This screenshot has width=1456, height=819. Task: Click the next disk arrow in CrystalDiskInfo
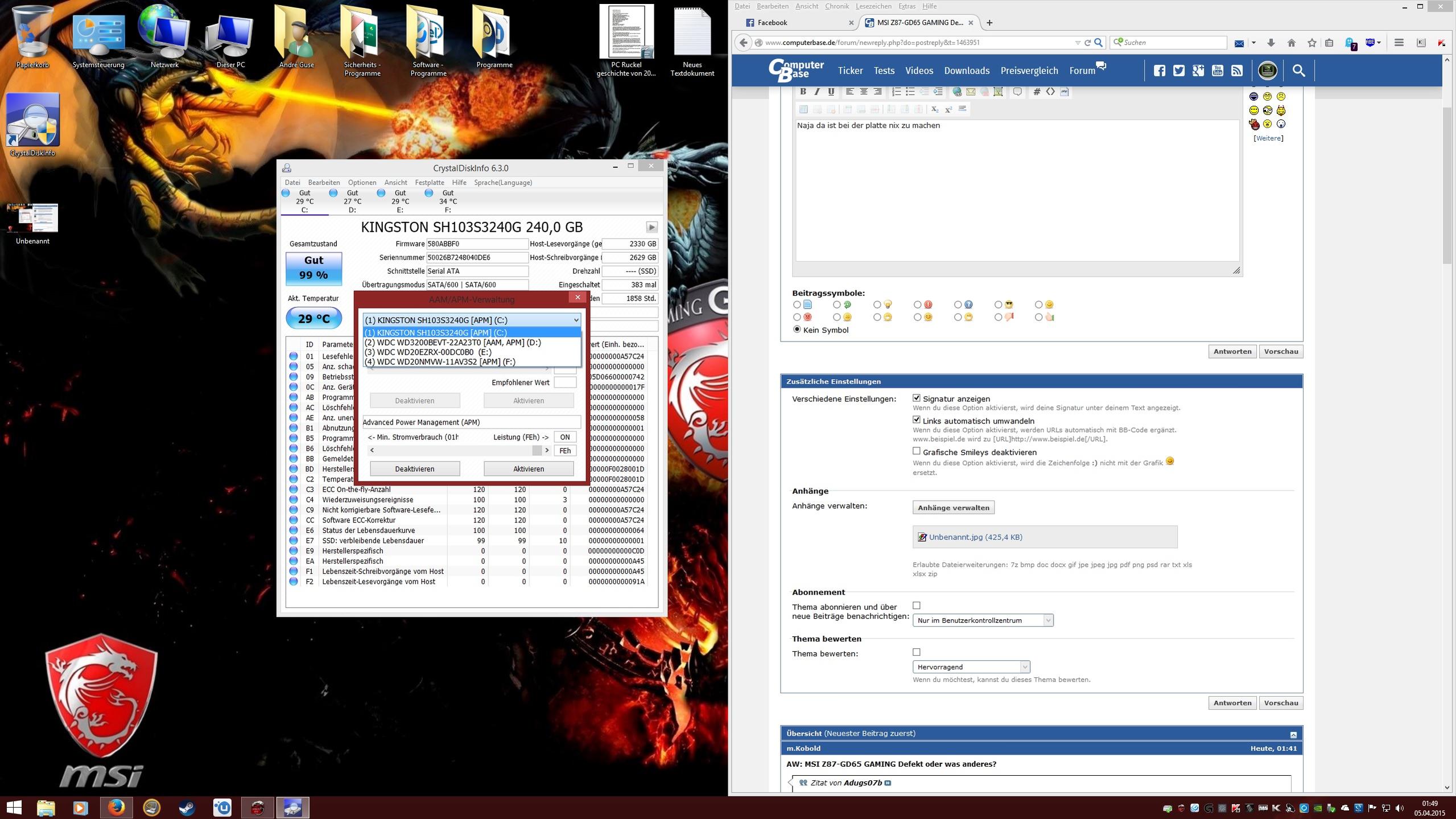[x=651, y=227]
